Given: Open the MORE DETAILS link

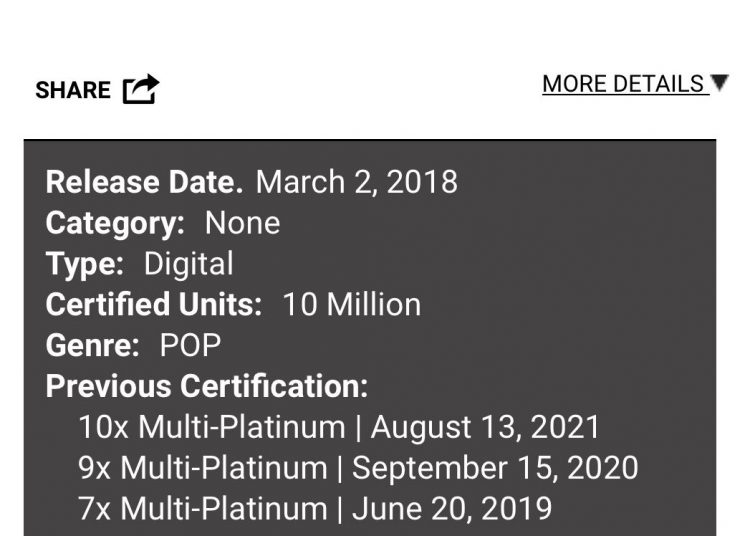Looking at the screenshot, I should pos(623,84).
